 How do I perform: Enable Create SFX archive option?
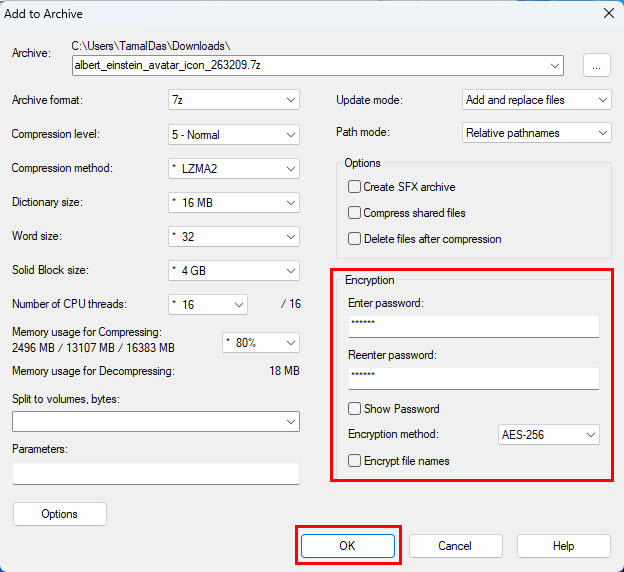[354, 187]
